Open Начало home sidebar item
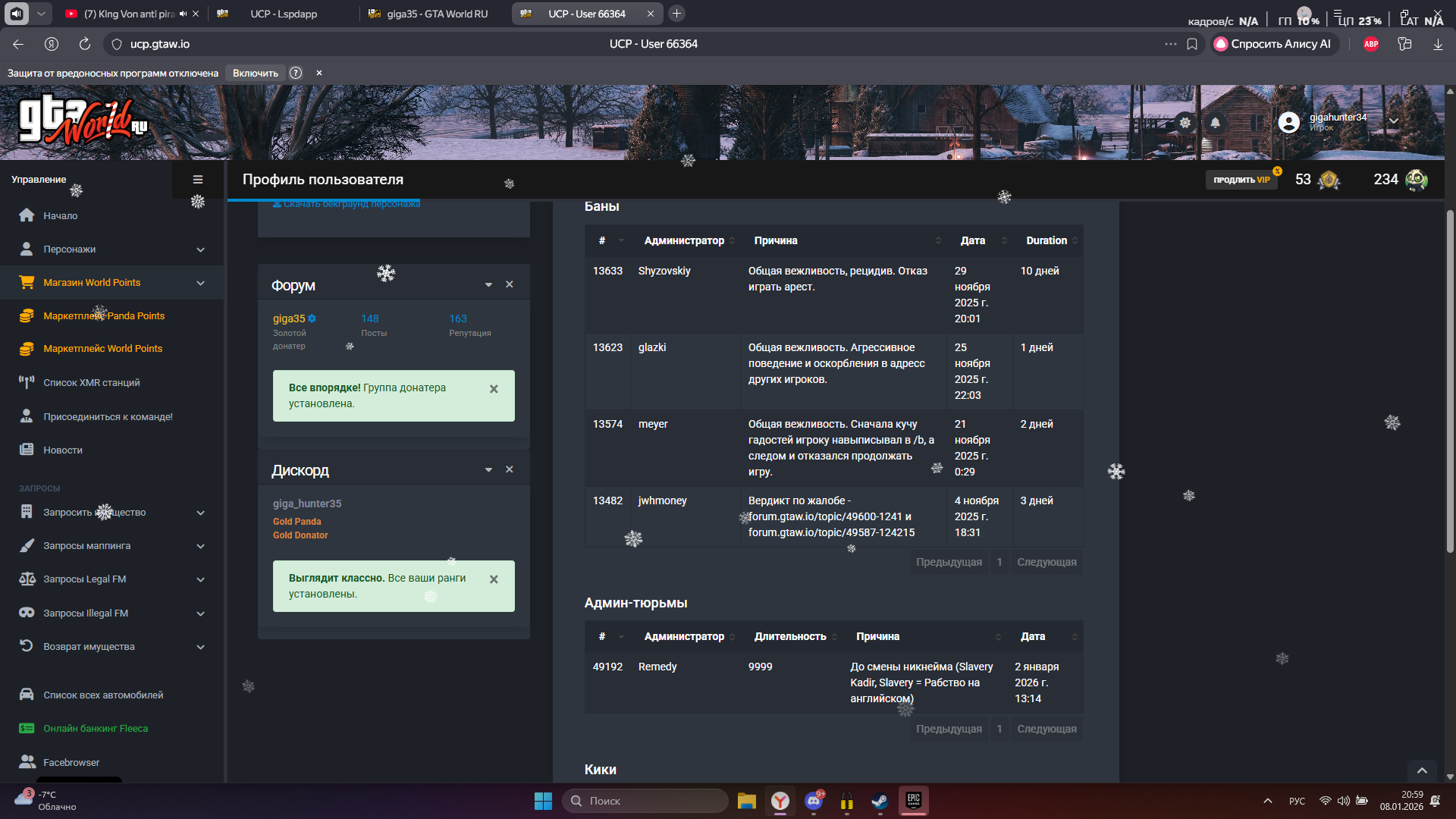This screenshot has width=1456, height=819. (61, 216)
